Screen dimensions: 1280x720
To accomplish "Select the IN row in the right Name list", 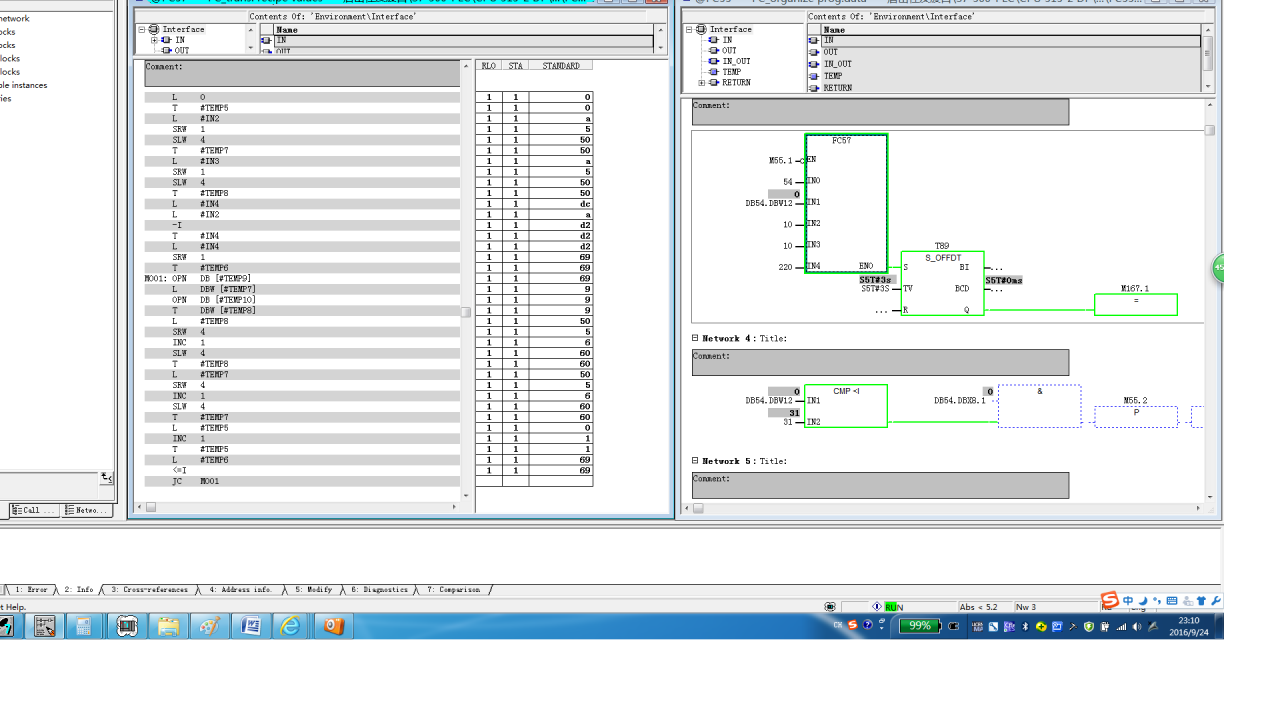I will point(1004,41).
